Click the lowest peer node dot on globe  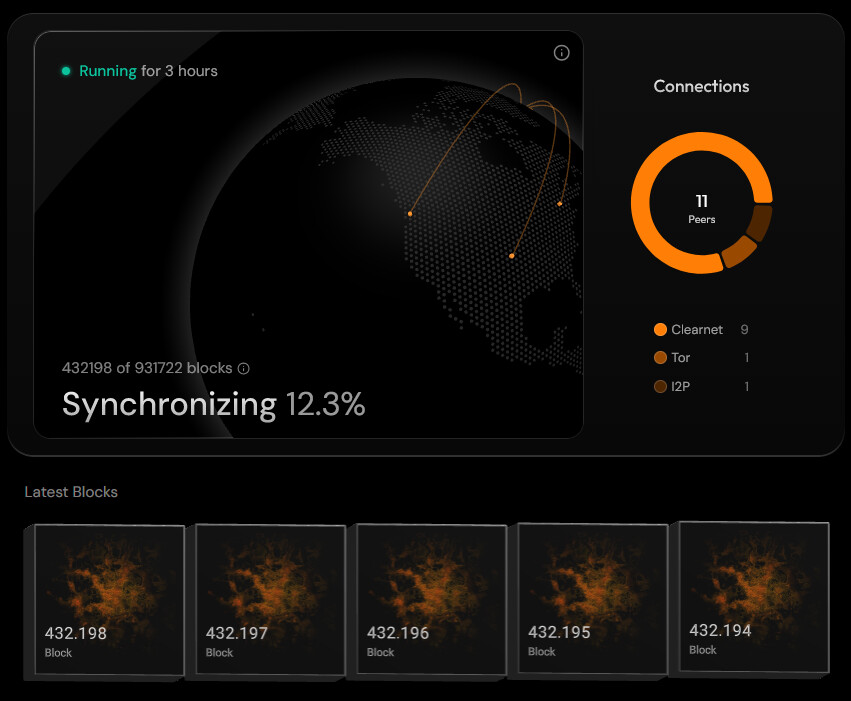pos(512,256)
